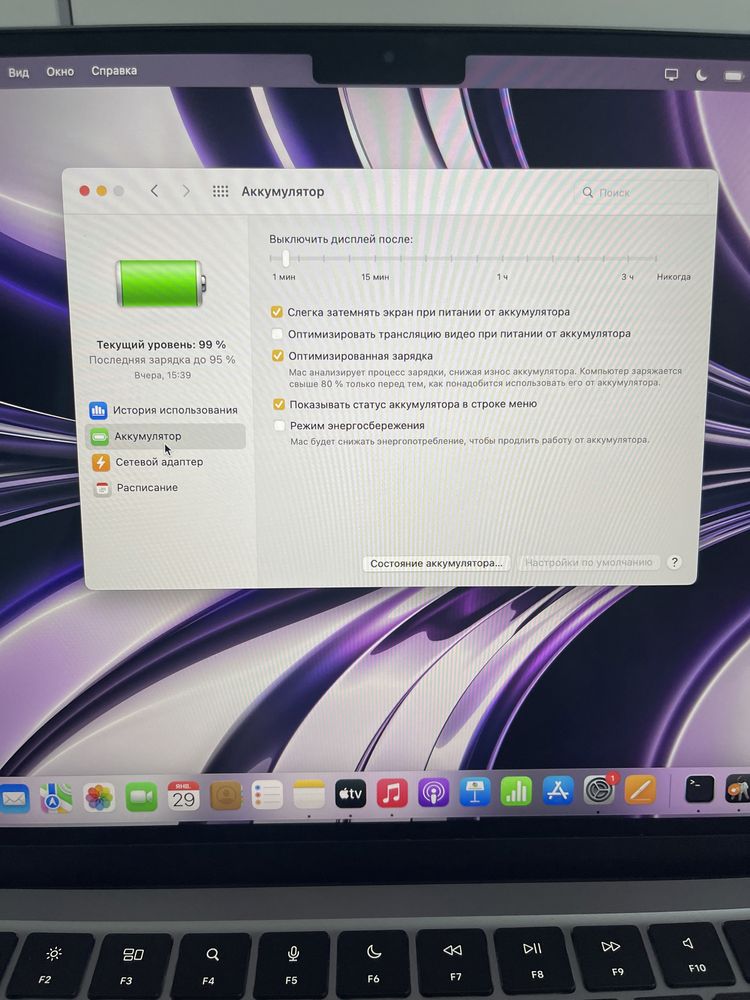Open Photos app in Dock
Screen dimensions: 750x1000
coord(99,797)
